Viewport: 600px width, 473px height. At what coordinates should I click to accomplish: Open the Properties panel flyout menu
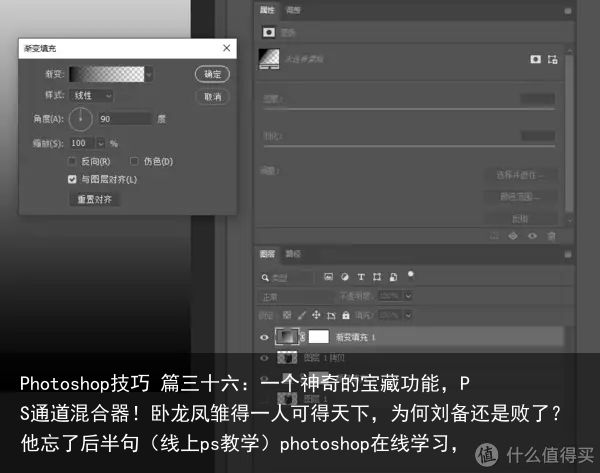coord(568,11)
